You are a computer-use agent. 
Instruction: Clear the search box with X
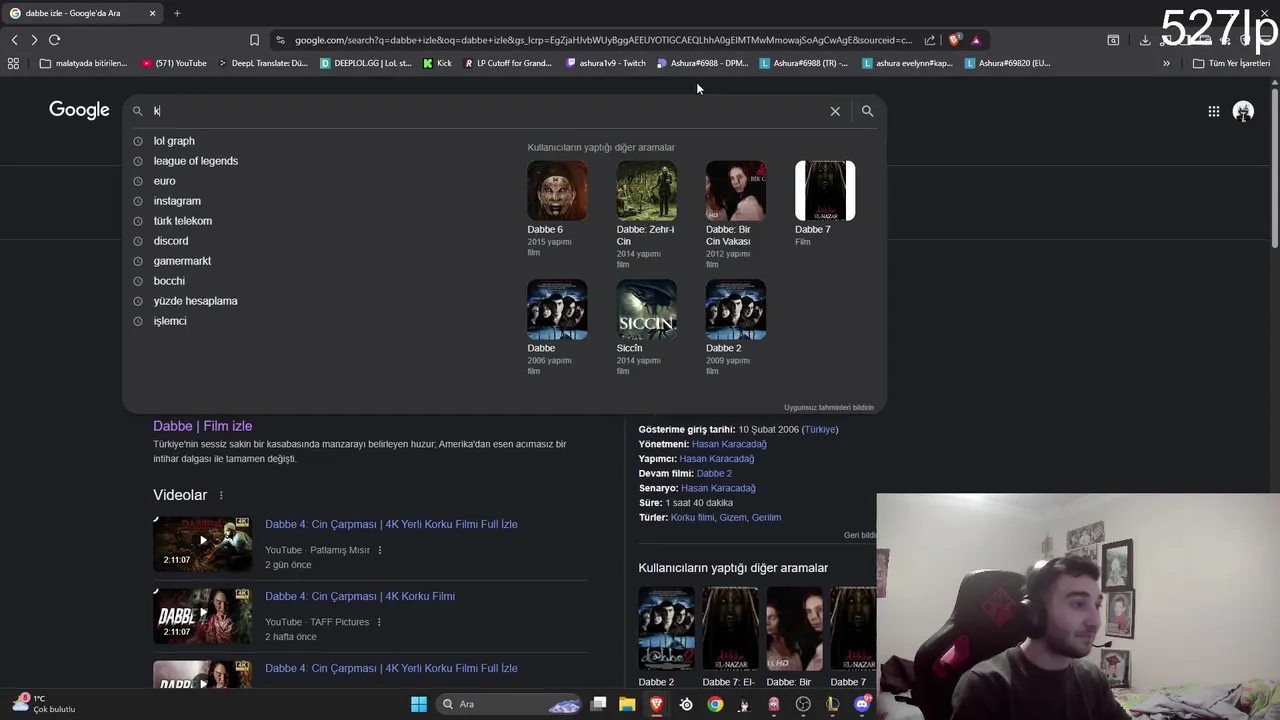[835, 111]
